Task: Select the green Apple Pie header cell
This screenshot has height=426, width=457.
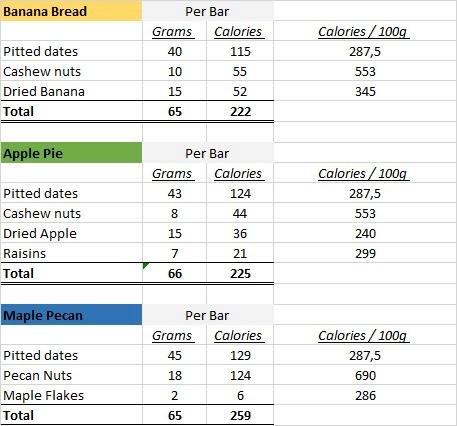Action: pyautogui.click(x=71, y=153)
